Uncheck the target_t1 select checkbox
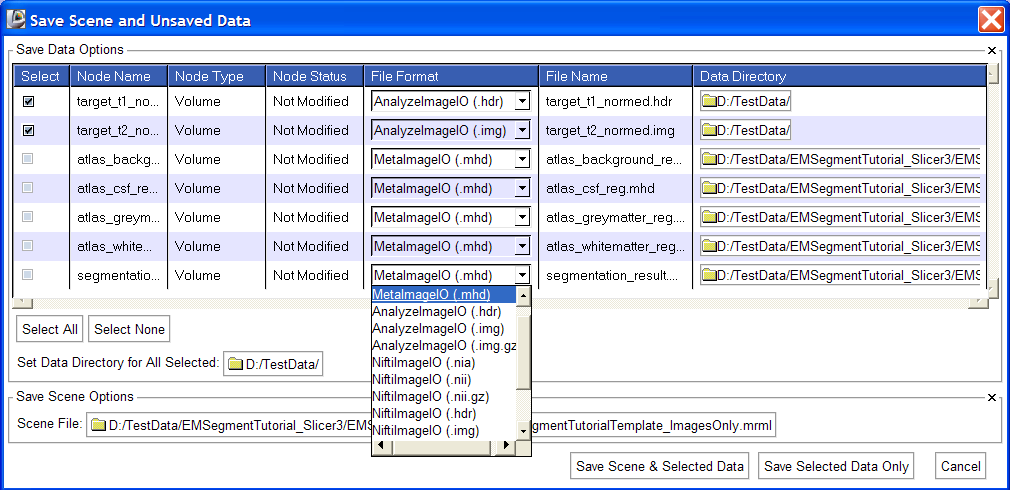 (28, 101)
